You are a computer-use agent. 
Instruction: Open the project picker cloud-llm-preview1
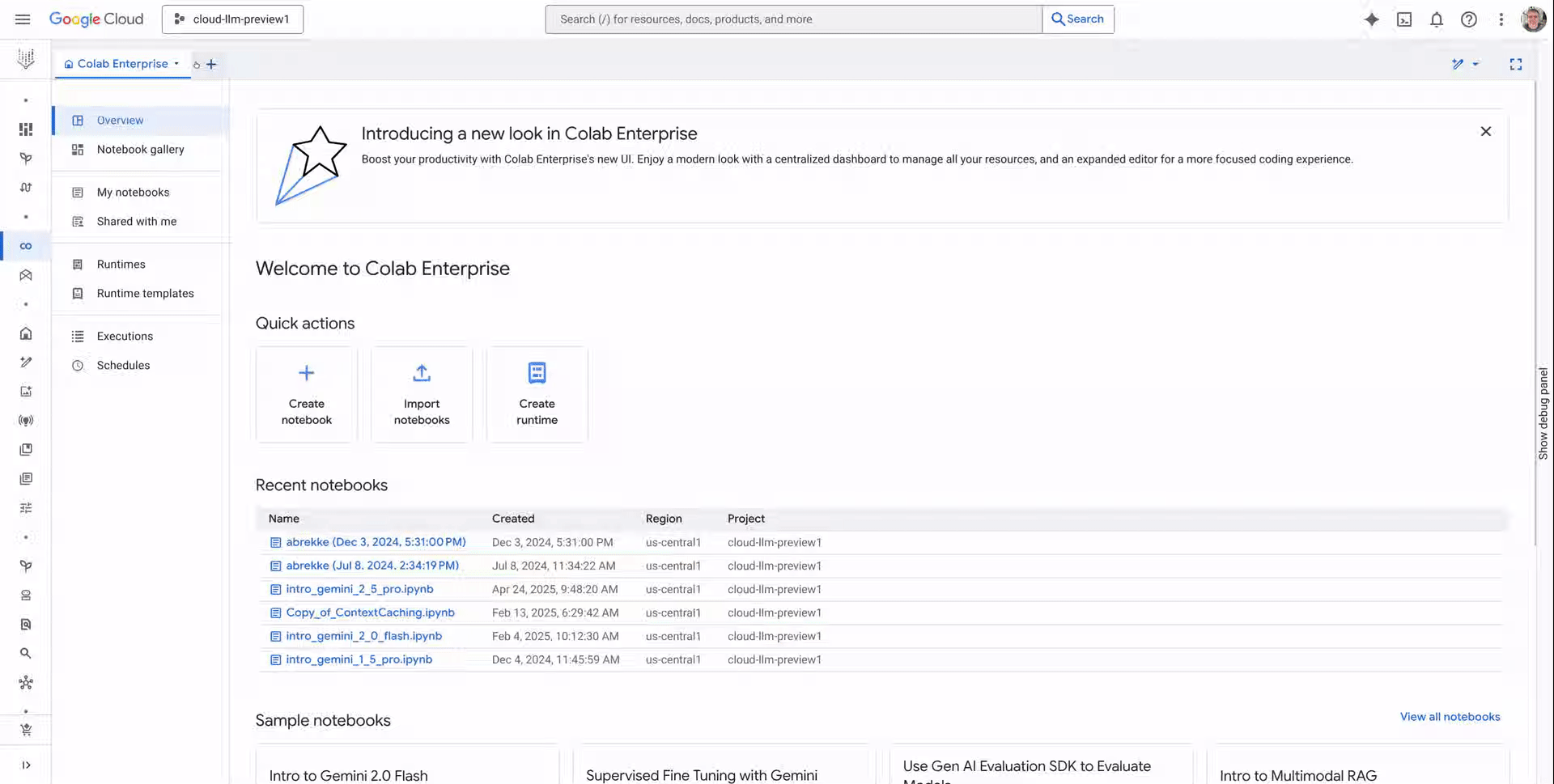(x=232, y=19)
